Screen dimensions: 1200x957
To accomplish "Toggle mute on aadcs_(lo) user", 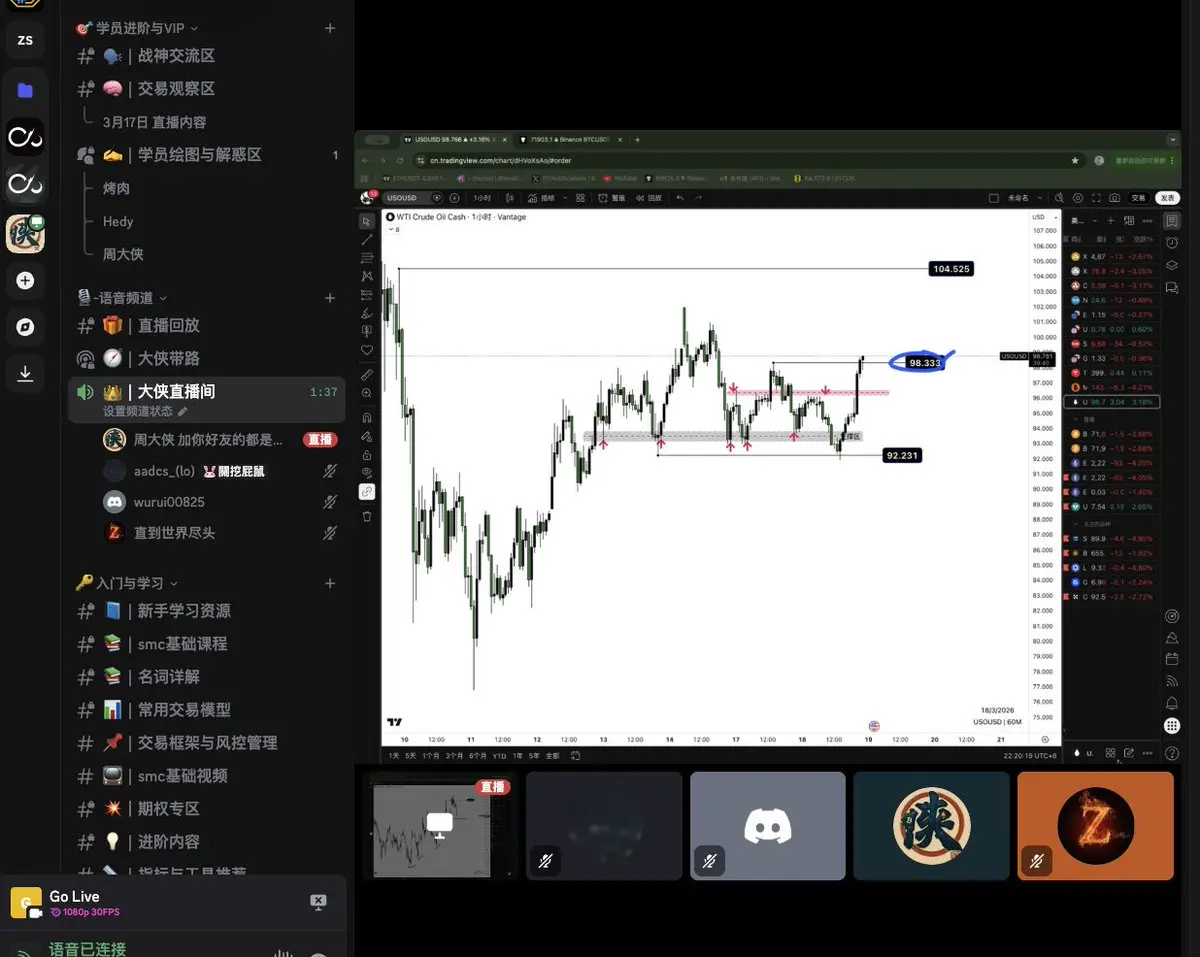I will coord(329,471).
